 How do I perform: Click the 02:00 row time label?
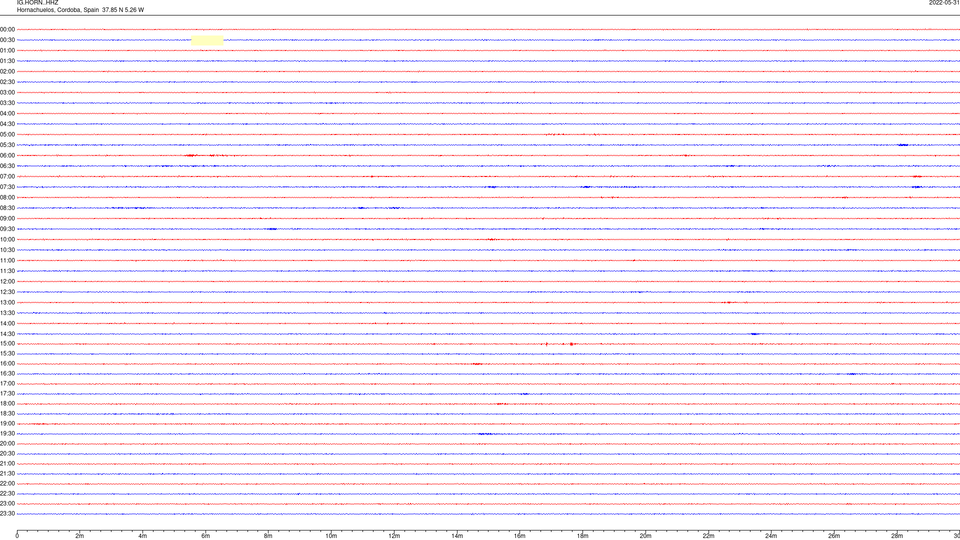point(7,72)
